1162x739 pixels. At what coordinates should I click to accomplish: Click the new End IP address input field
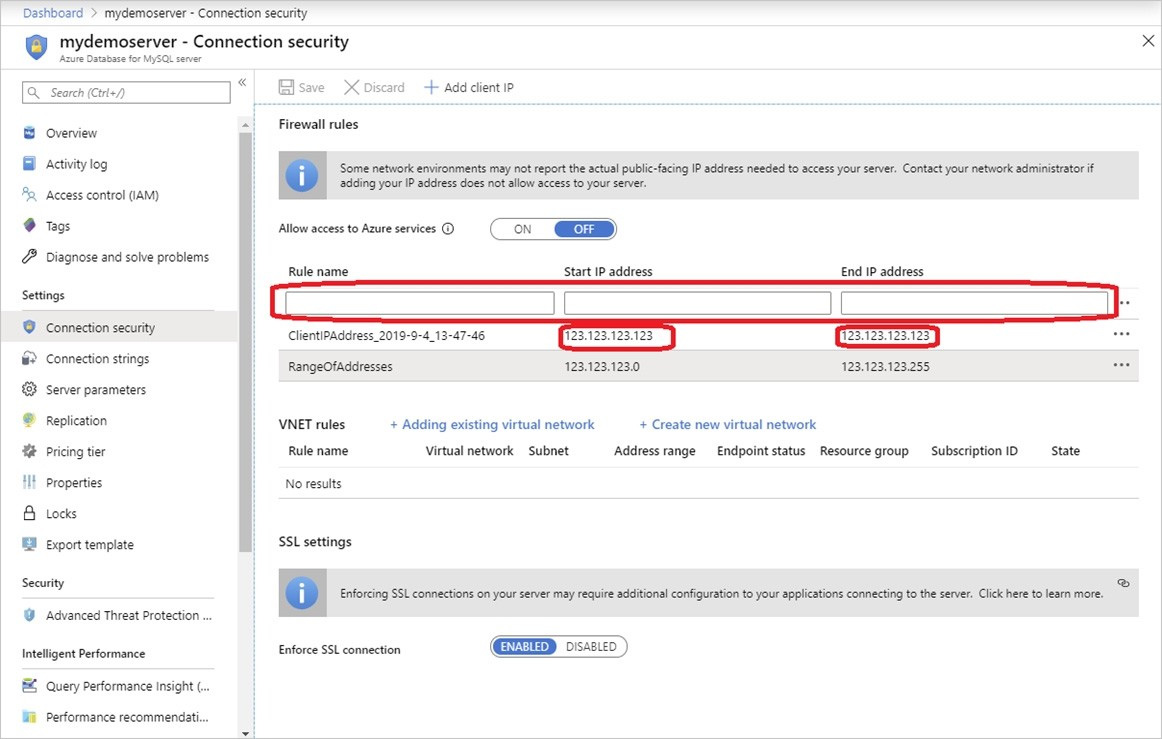(975, 302)
